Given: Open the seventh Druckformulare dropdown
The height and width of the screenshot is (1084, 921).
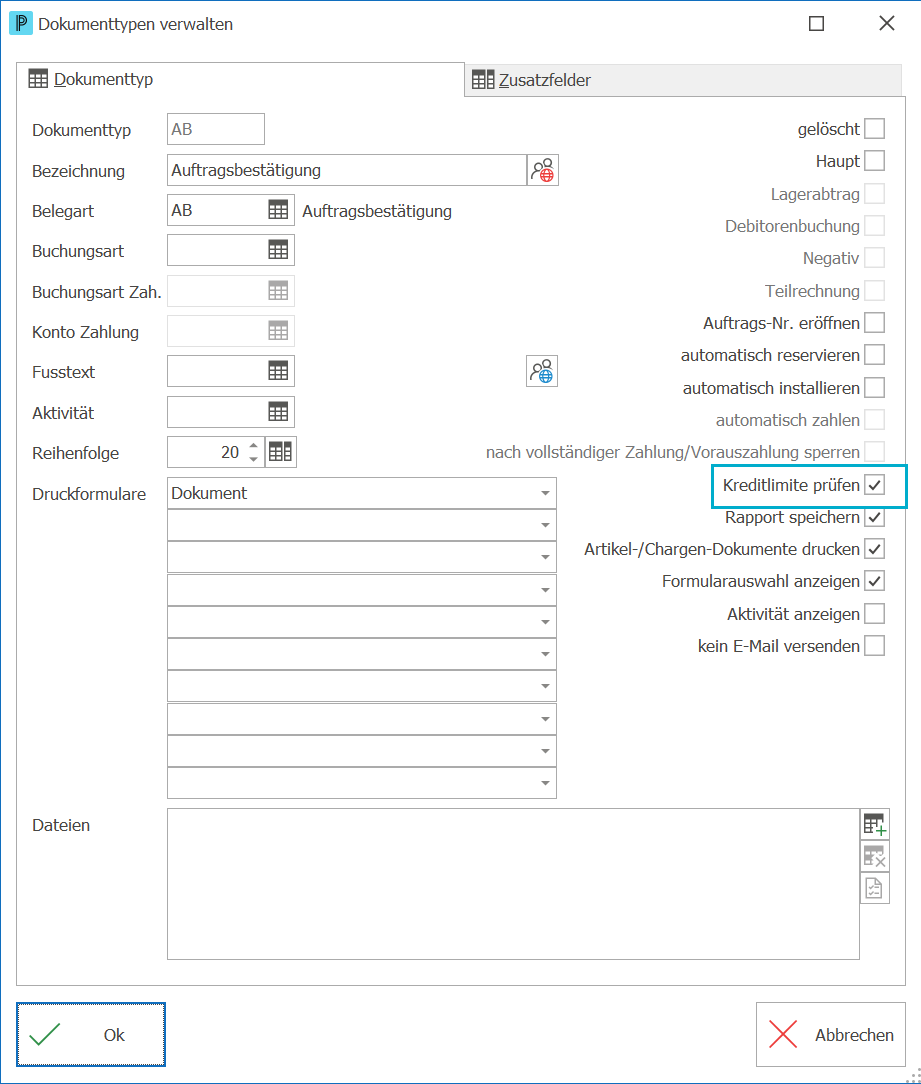Looking at the screenshot, I should coord(362,686).
